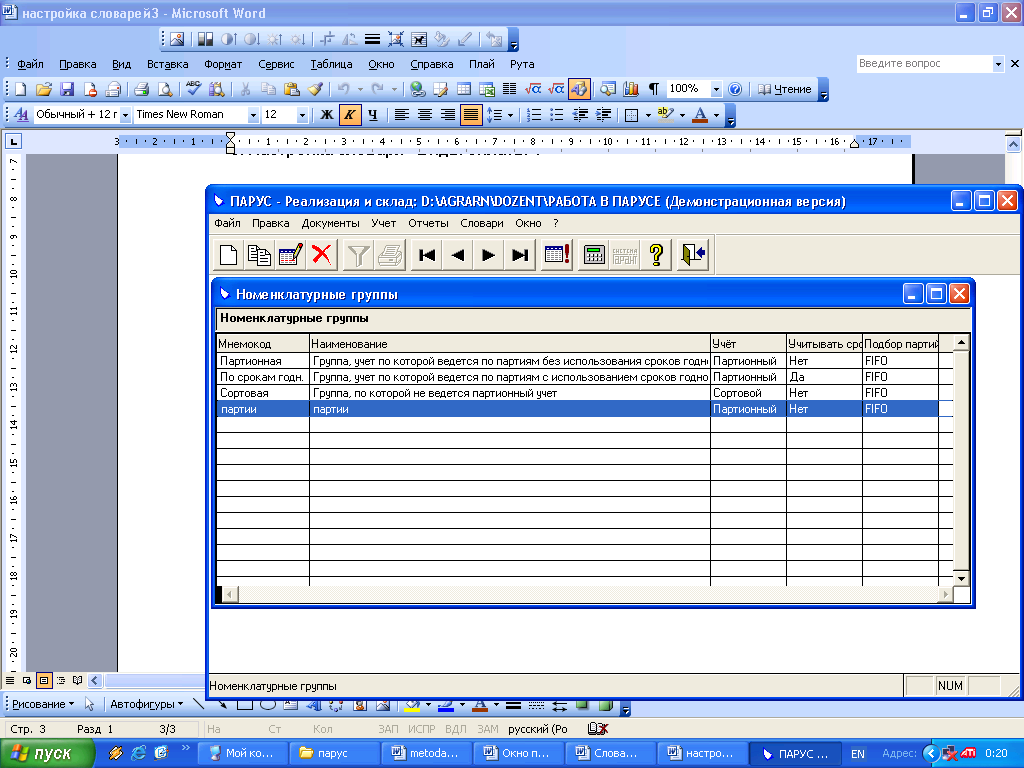
Task: Open Рисование dropdown in drawing toolbar
Action: coord(42,704)
